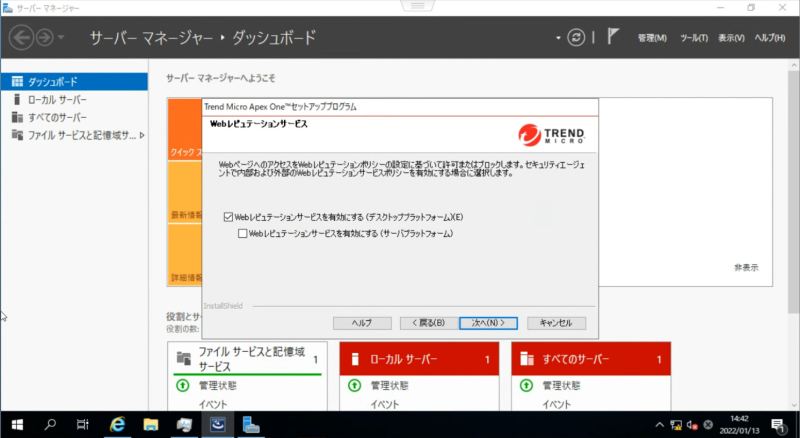
Task: Click 管理状態 in ローカル サーバー tile
Action: pyautogui.click(x=389, y=385)
